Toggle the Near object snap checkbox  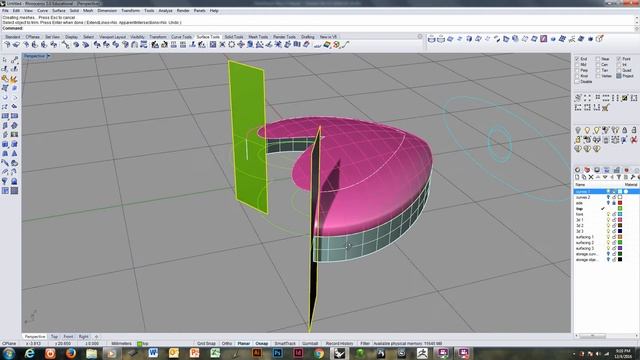pyautogui.click(x=598, y=59)
